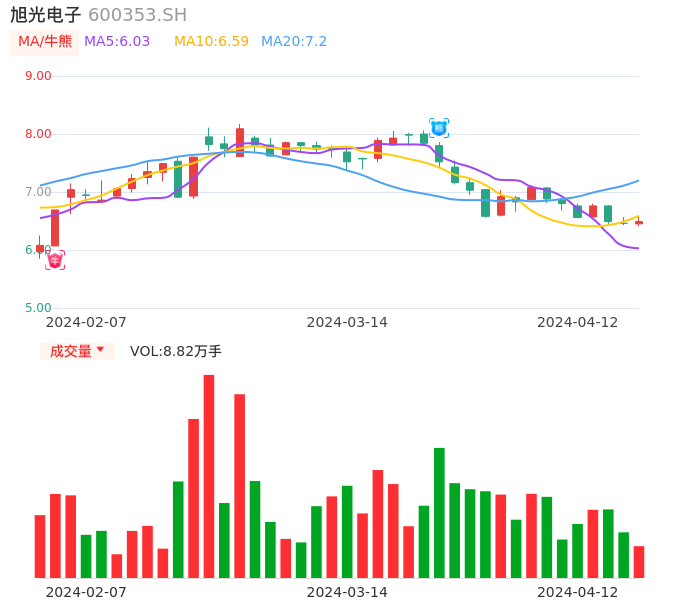Toggle the MA20 moving average line

294,42
